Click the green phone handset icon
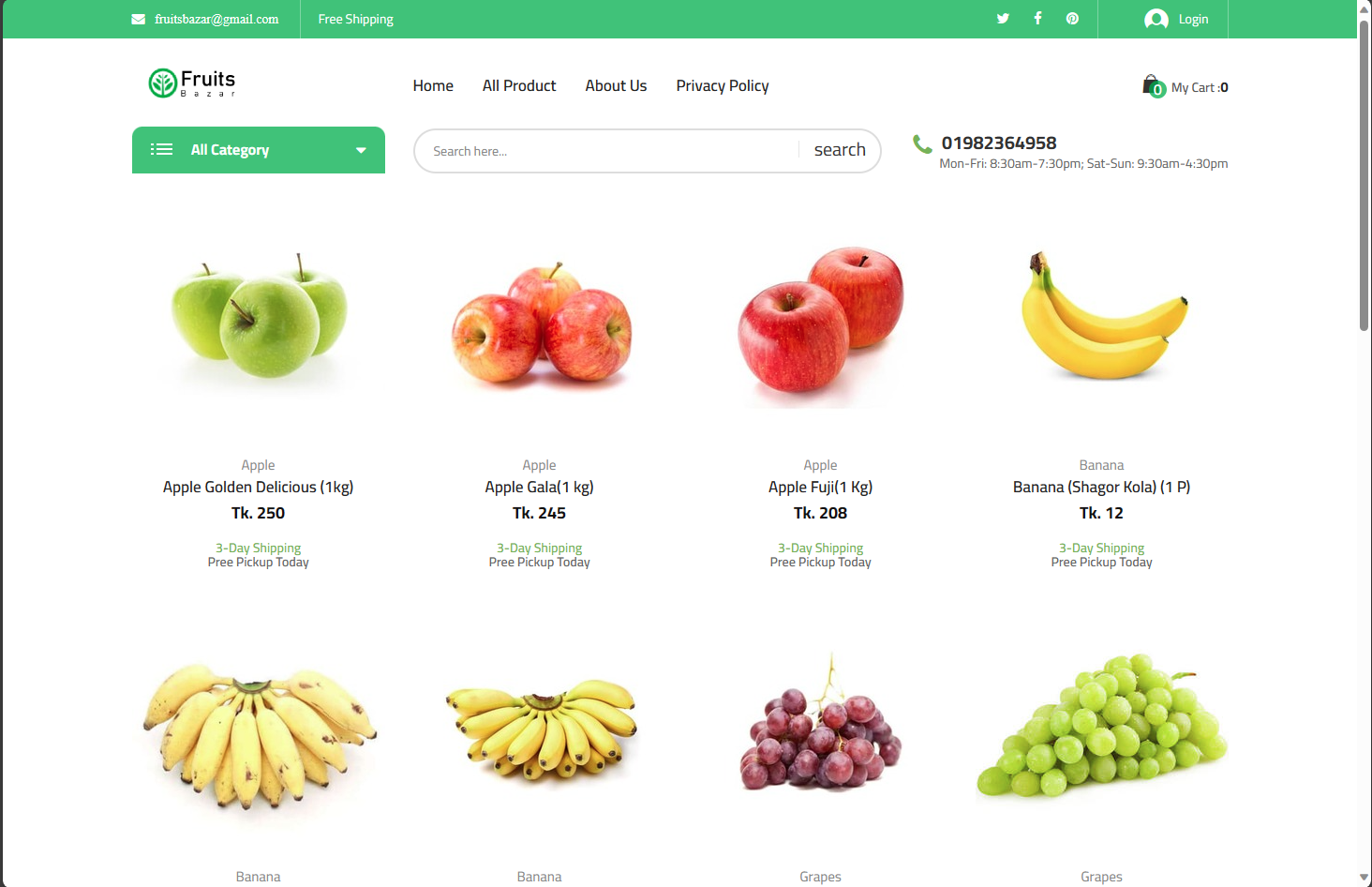 point(922,143)
